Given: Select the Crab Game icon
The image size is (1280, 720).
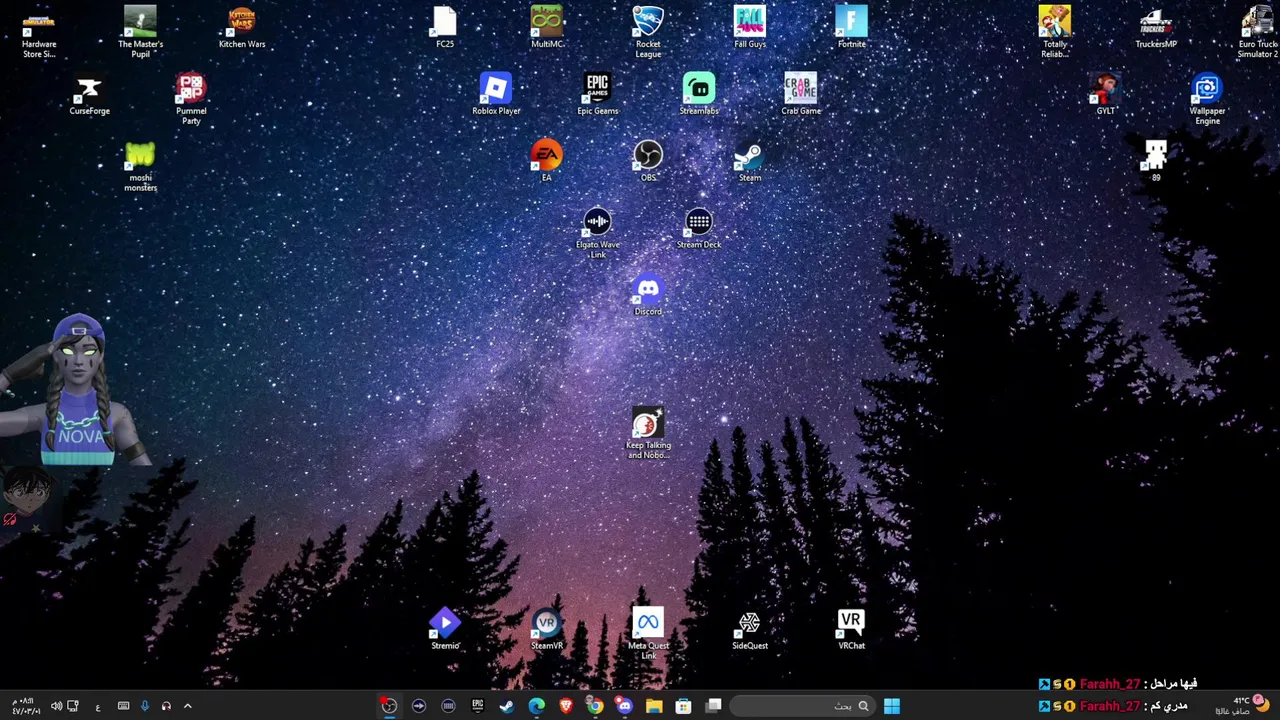Looking at the screenshot, I should click(800, 95).
